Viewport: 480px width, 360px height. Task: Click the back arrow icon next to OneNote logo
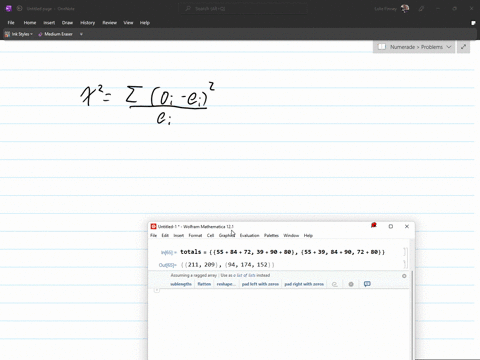tap(19, 9)
